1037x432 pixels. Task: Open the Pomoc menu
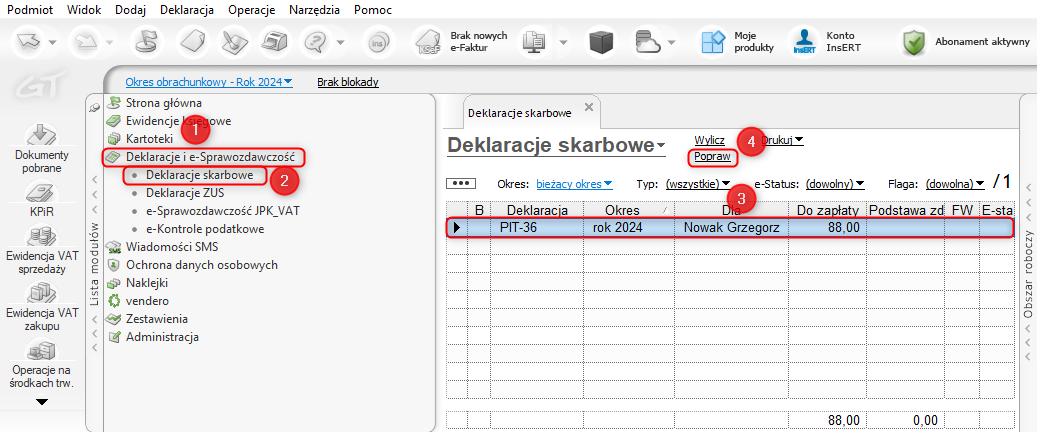pyautogui.click(x=372, y=10)
